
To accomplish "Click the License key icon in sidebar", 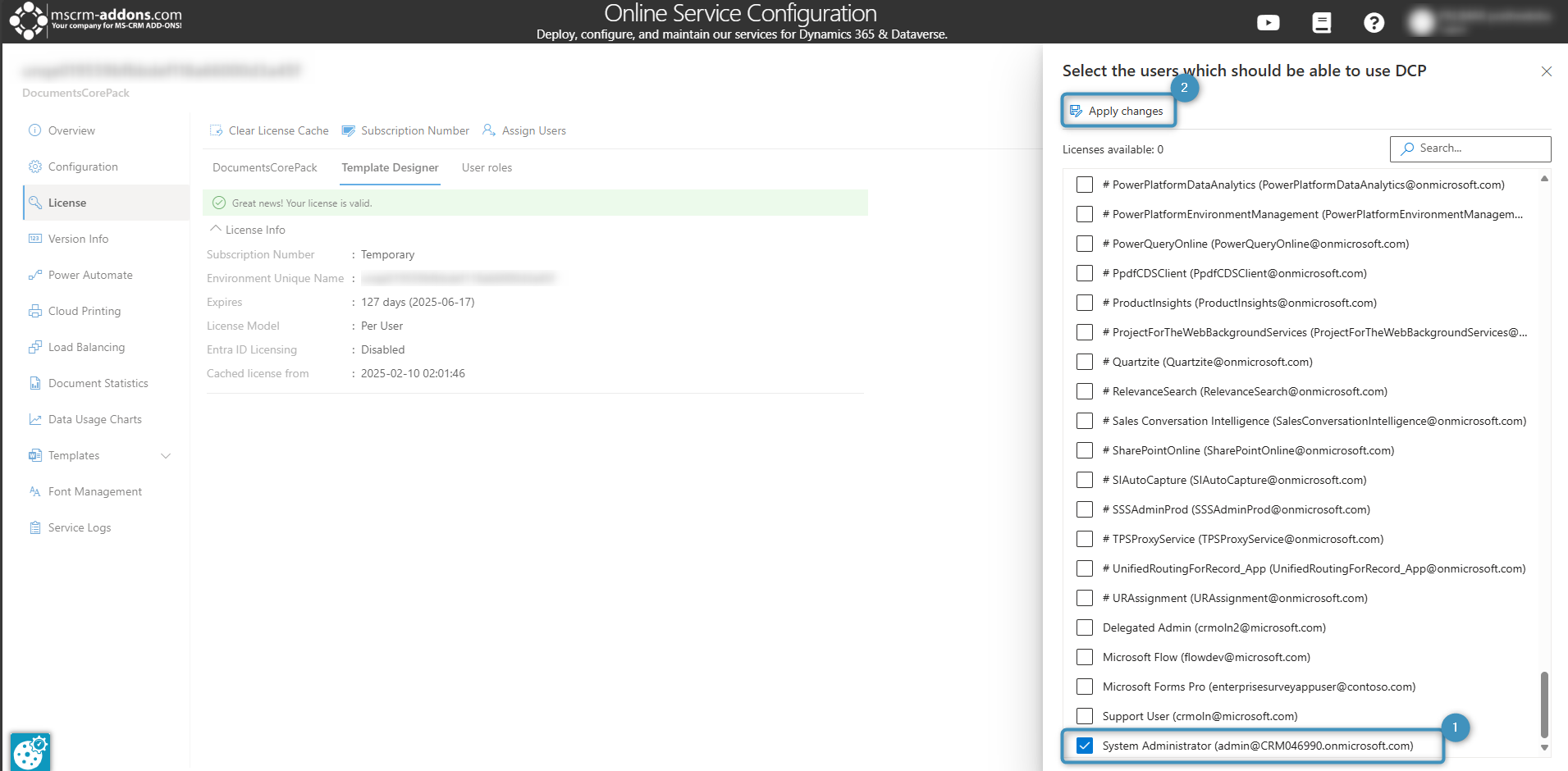I will (34, 203).
